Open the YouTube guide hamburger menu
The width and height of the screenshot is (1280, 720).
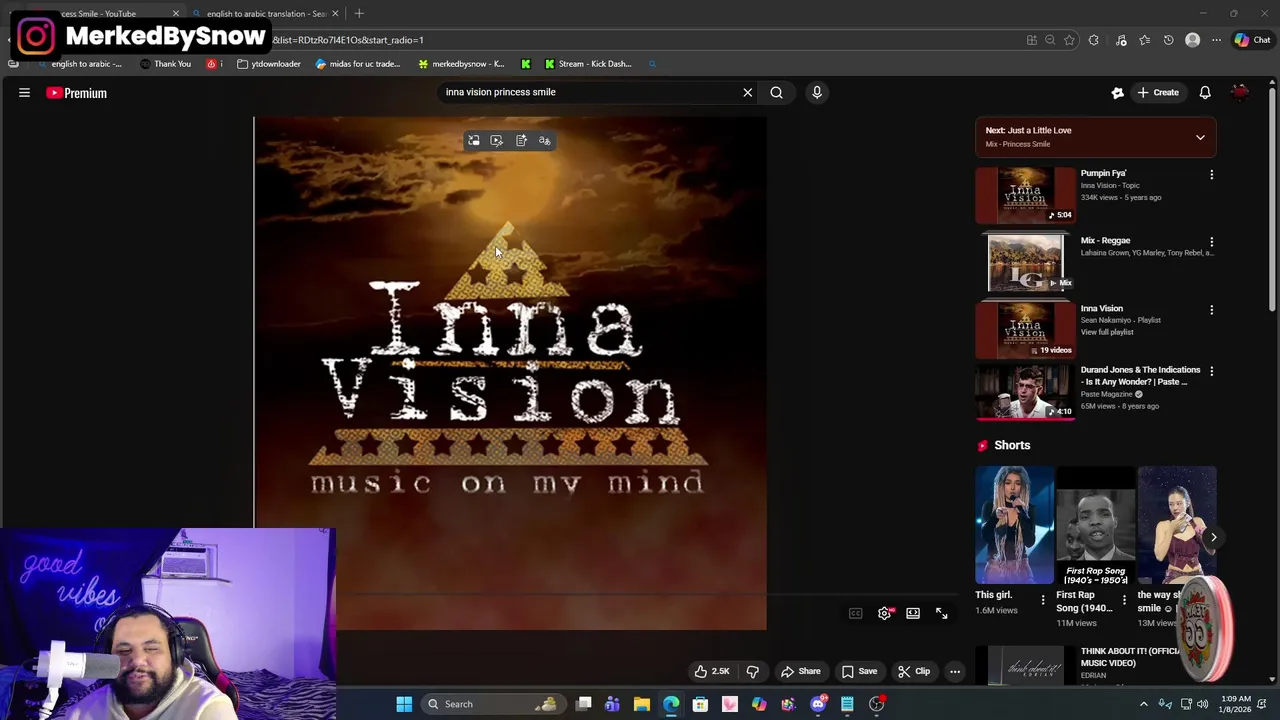point(24,93)
